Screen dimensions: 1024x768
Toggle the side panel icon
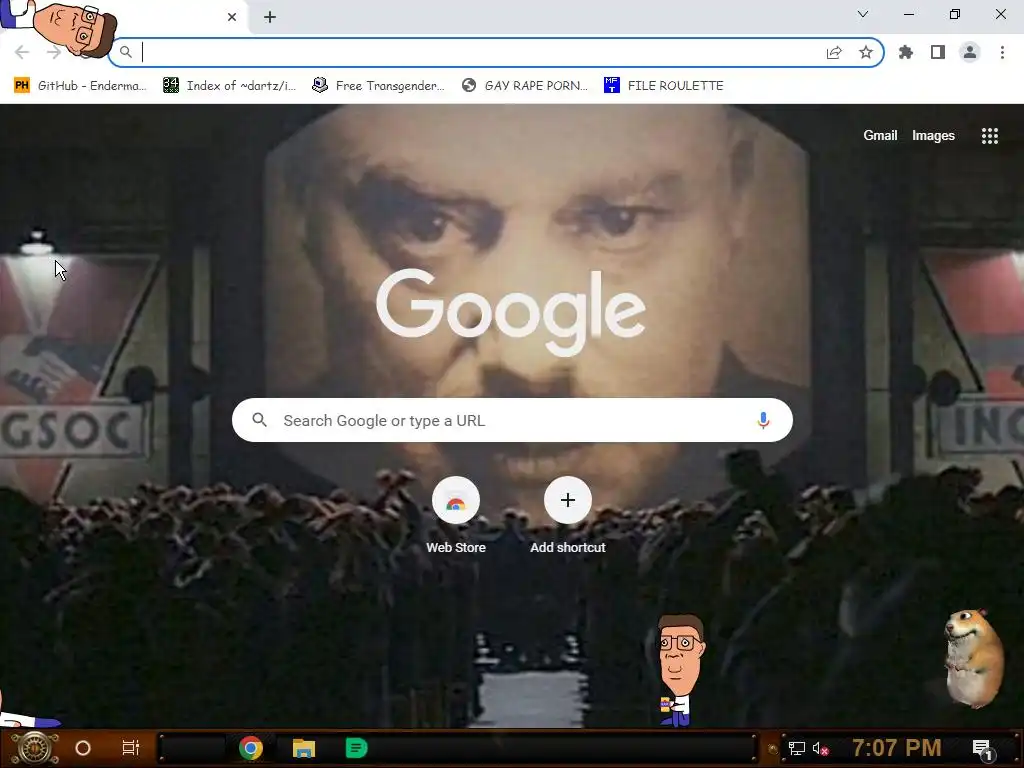tap(938, 52)
